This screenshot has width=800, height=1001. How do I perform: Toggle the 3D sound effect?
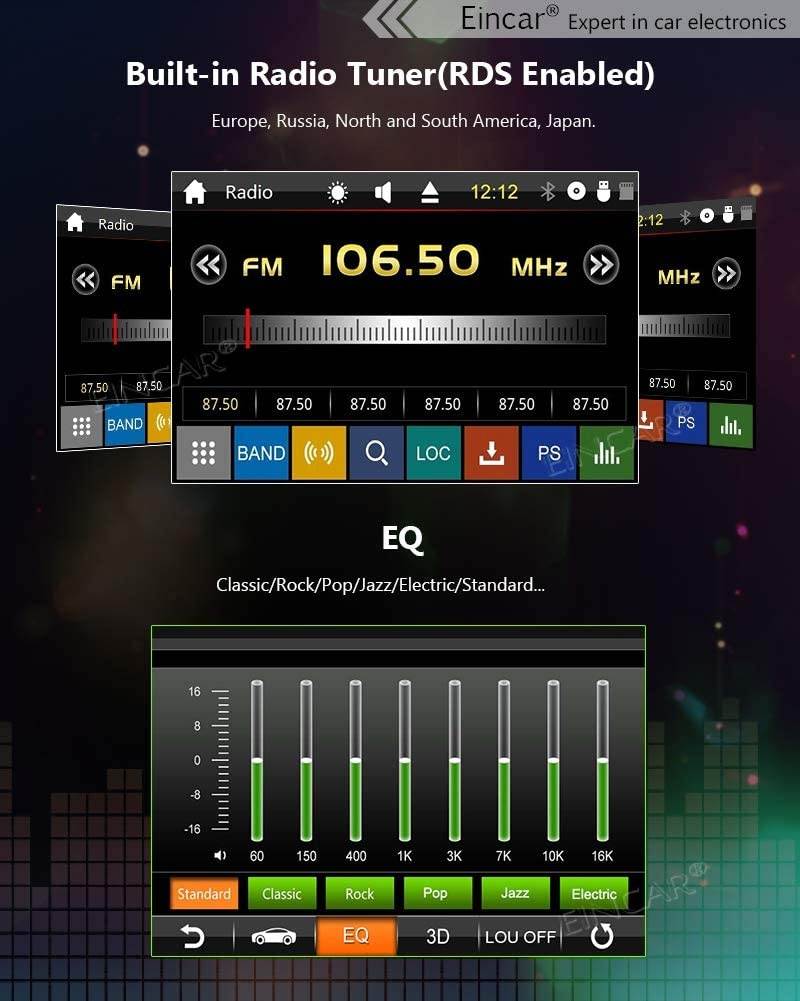tap(438, 937)
